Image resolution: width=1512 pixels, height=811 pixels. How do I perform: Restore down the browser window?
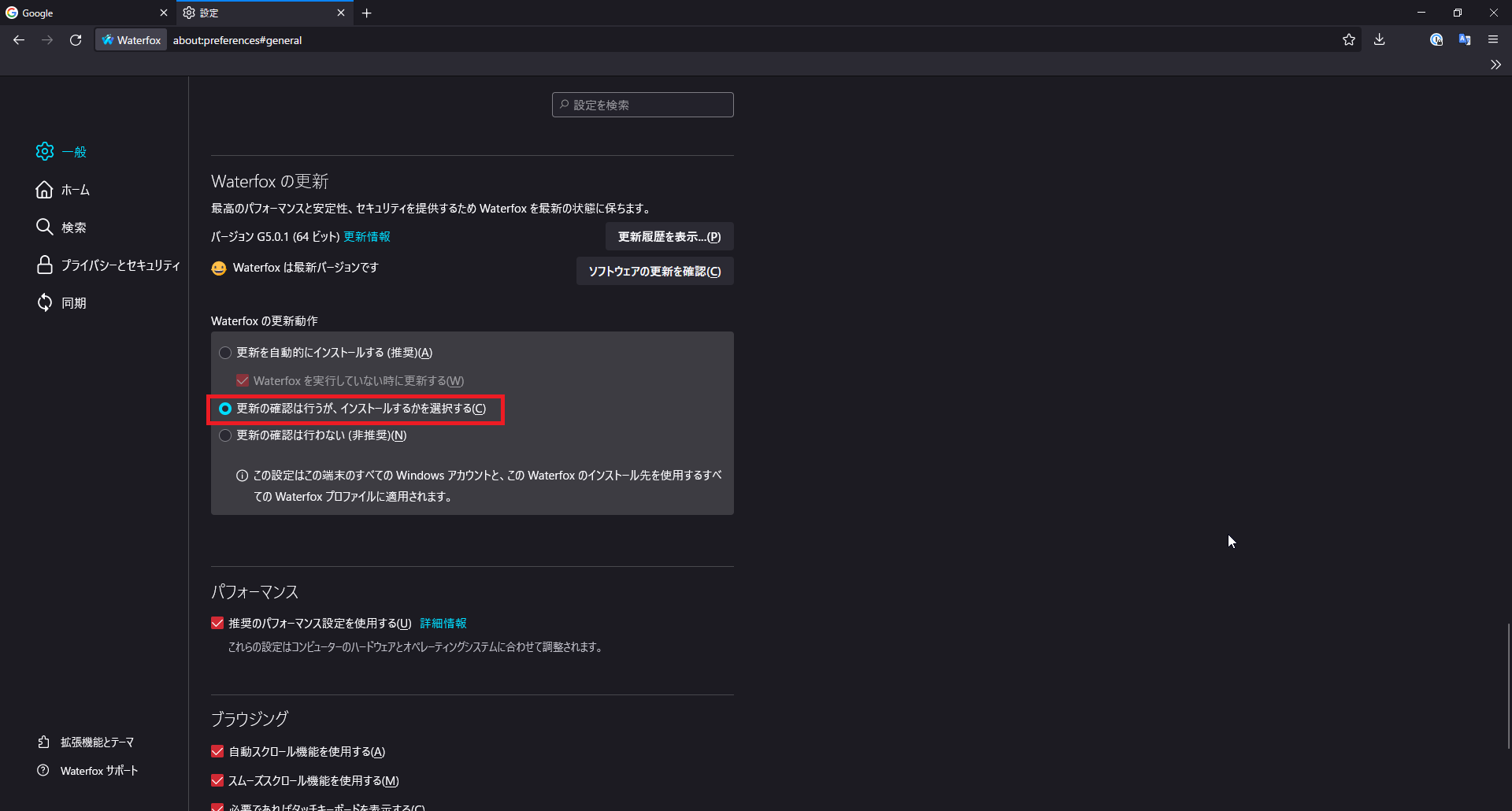[x=1458, y=13]
